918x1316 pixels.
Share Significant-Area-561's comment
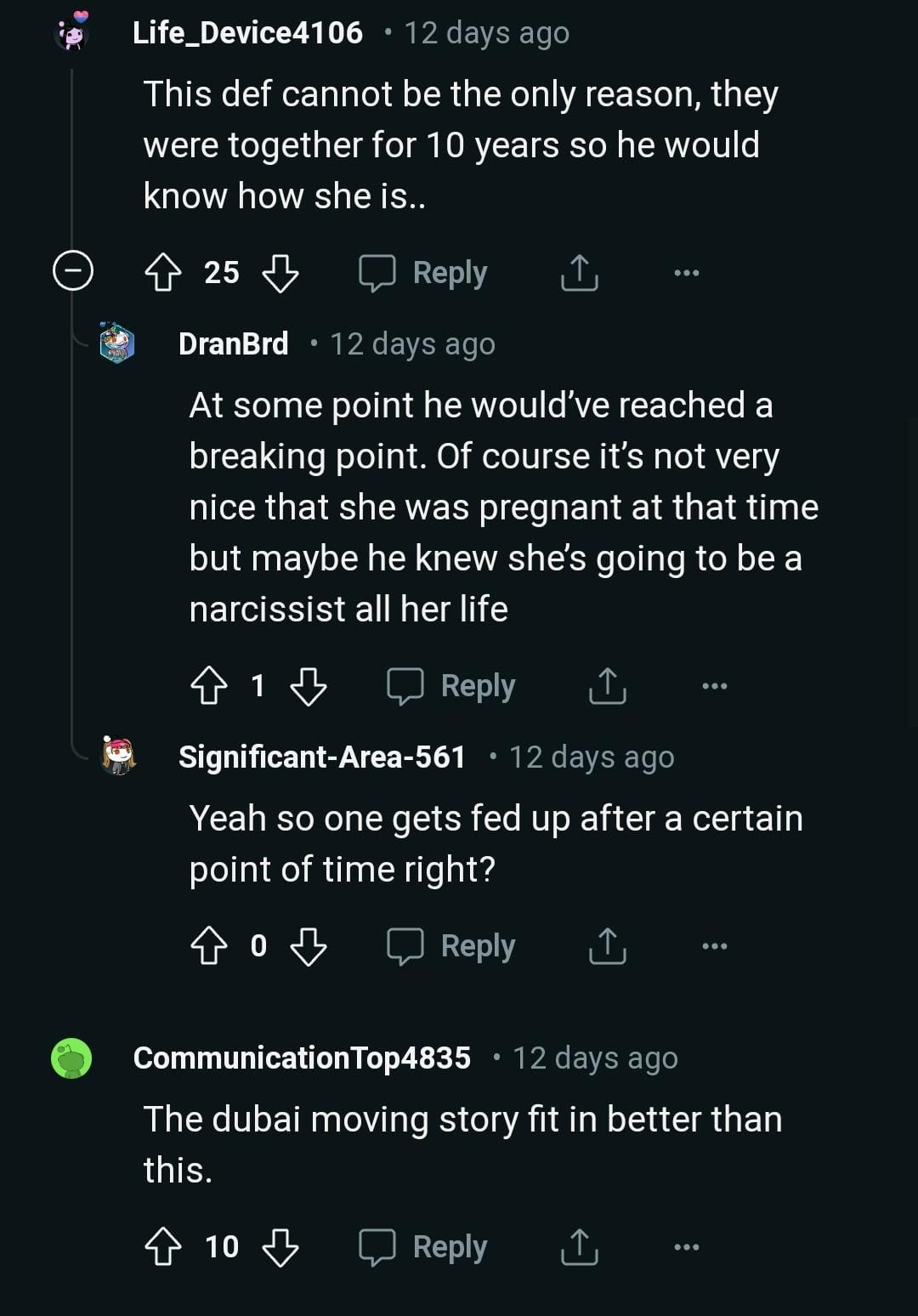608,946
